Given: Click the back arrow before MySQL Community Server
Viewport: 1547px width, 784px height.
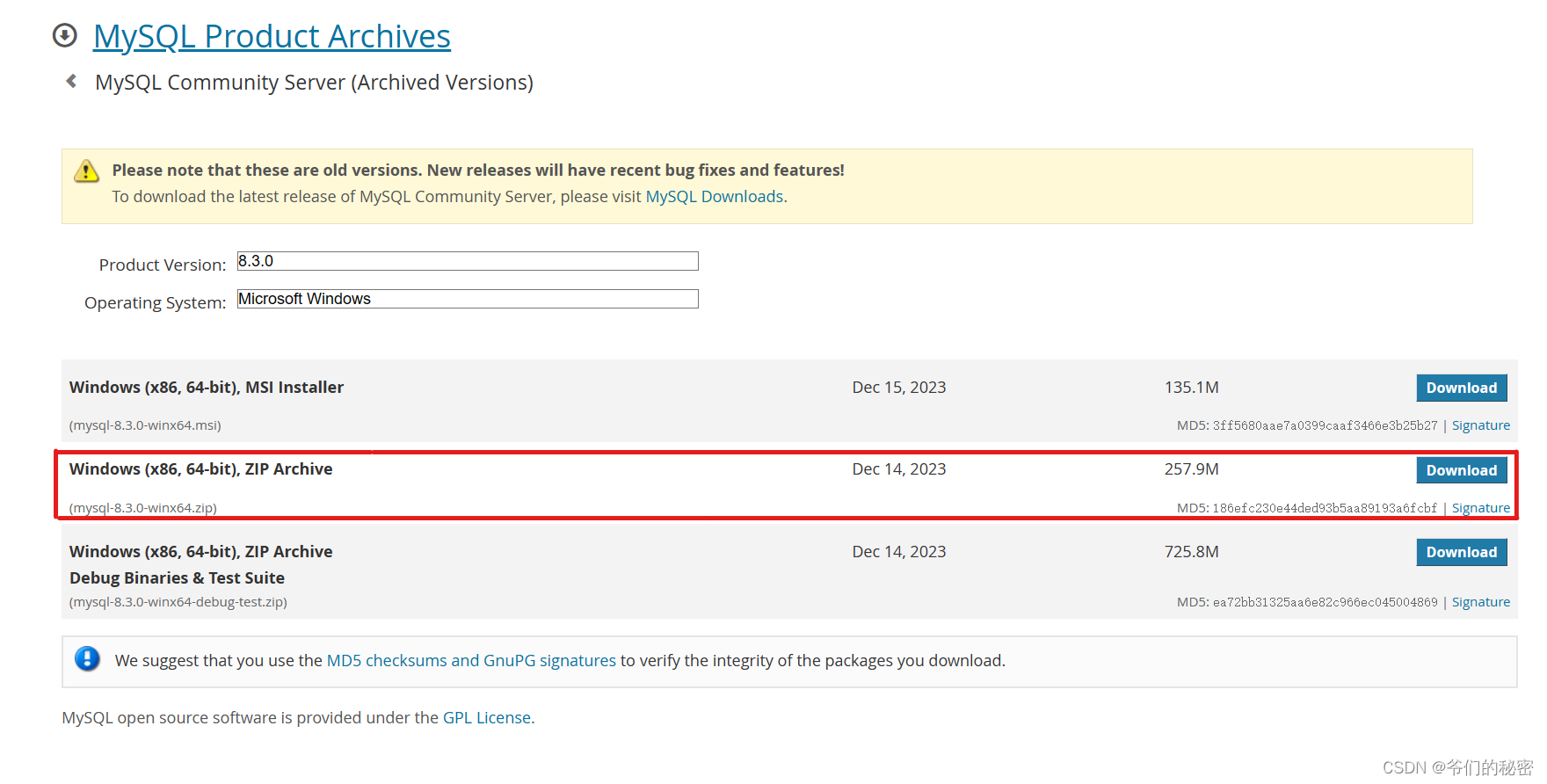Looking at the screenshot, I should coord(71,81).
